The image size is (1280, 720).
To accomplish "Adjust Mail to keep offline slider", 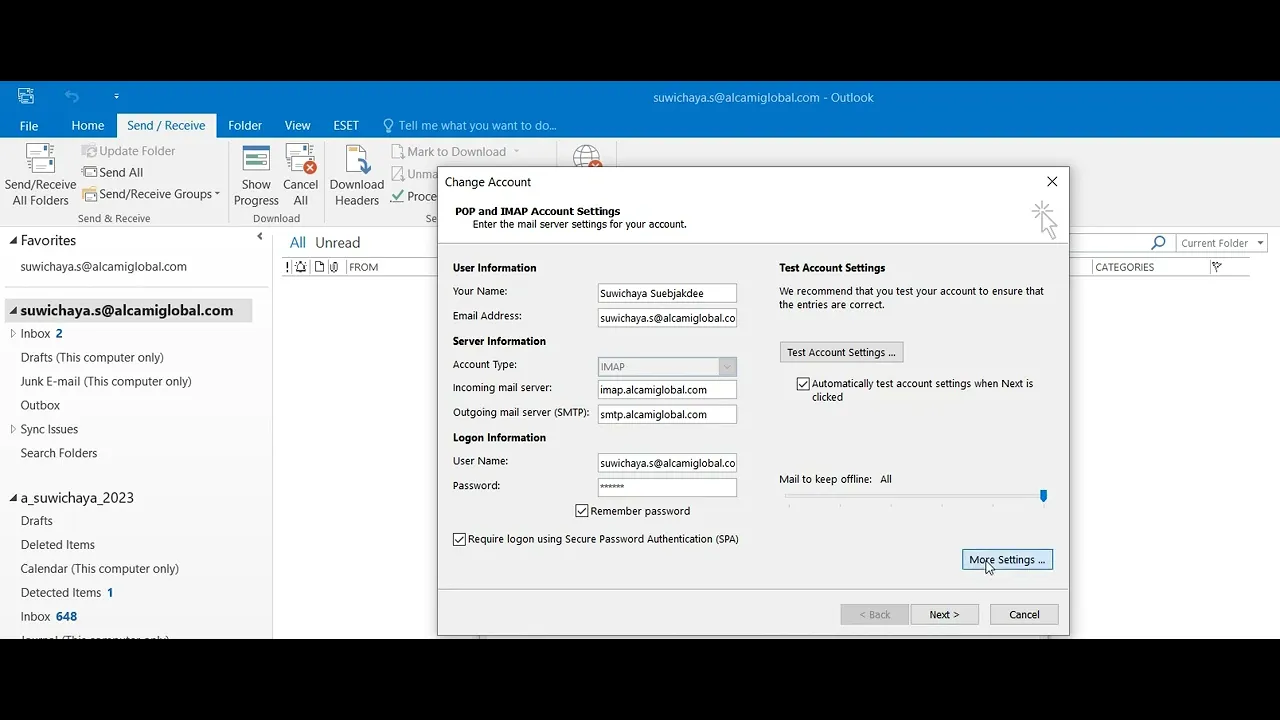I will point(1043,496).
